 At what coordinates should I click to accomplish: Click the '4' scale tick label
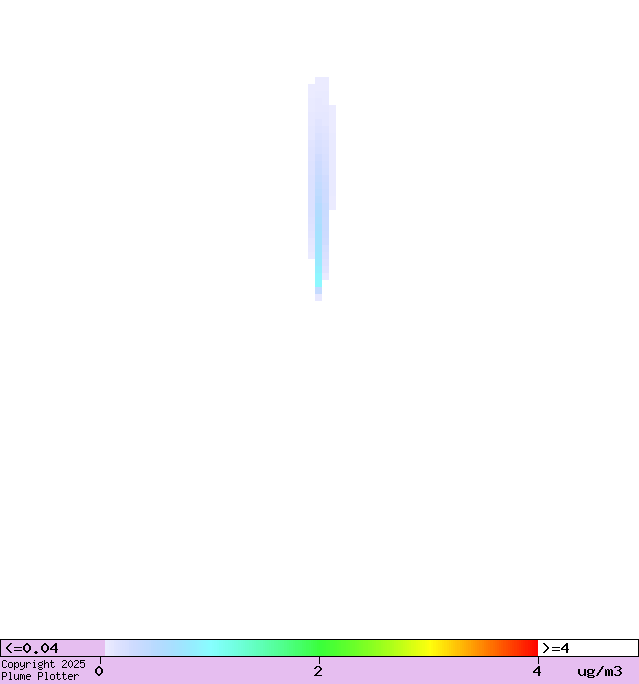537,671
